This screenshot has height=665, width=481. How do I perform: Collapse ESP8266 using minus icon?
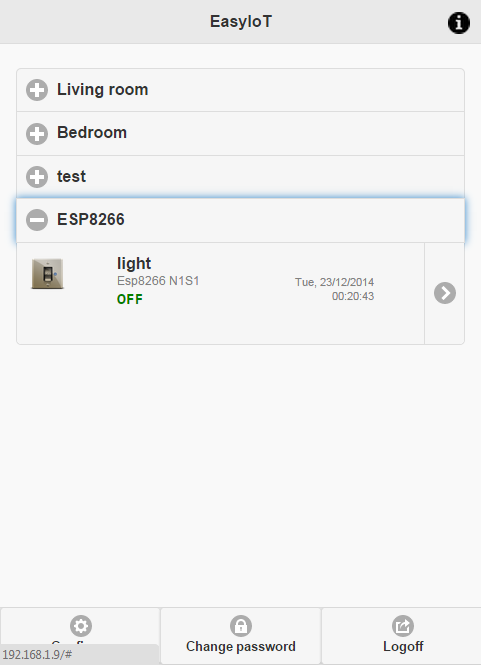37,220
